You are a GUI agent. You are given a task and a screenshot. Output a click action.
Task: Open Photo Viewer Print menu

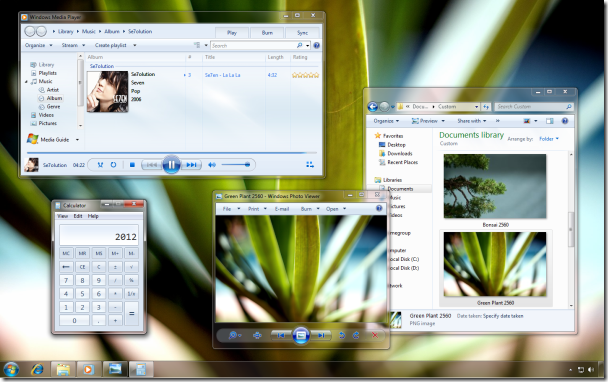click(x=257, y=209)
